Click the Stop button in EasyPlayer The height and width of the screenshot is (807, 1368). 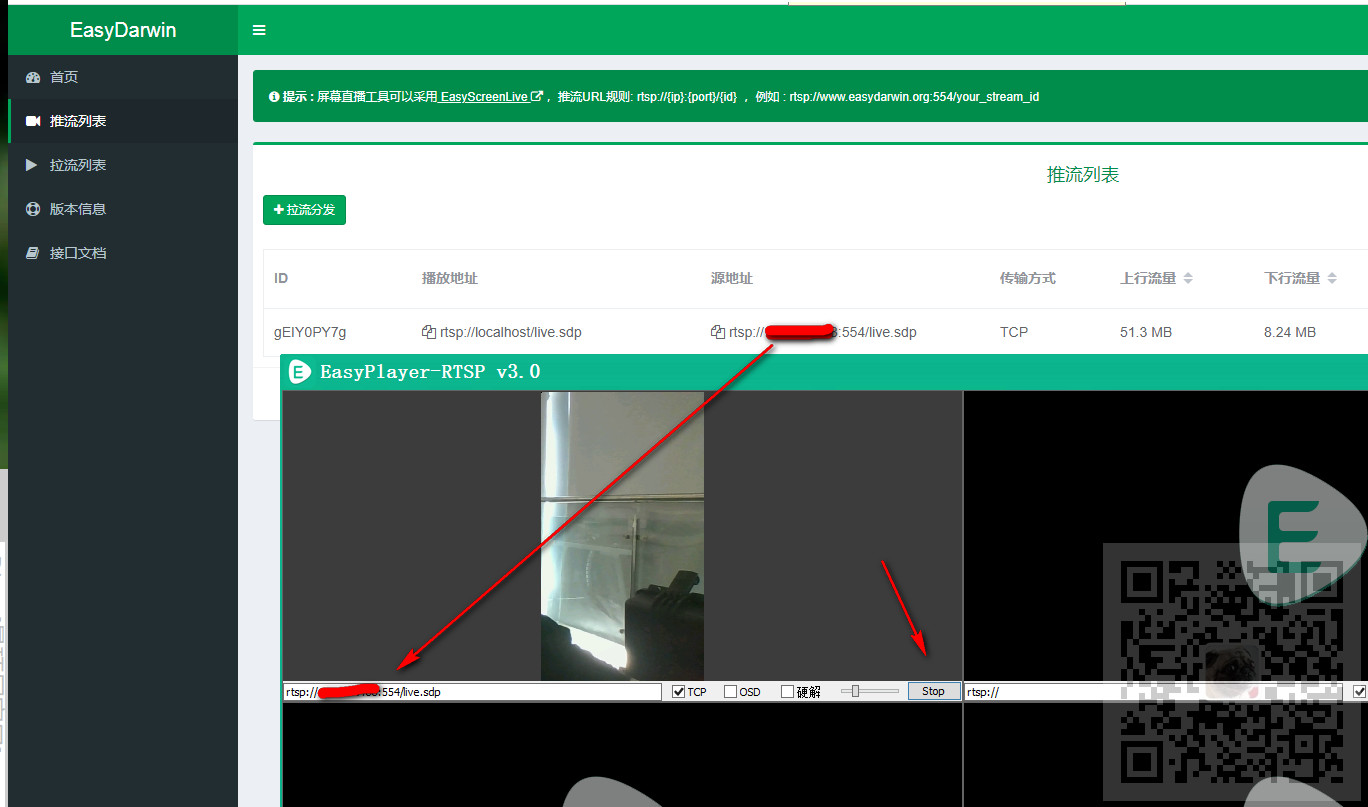(x=933, y=691)
